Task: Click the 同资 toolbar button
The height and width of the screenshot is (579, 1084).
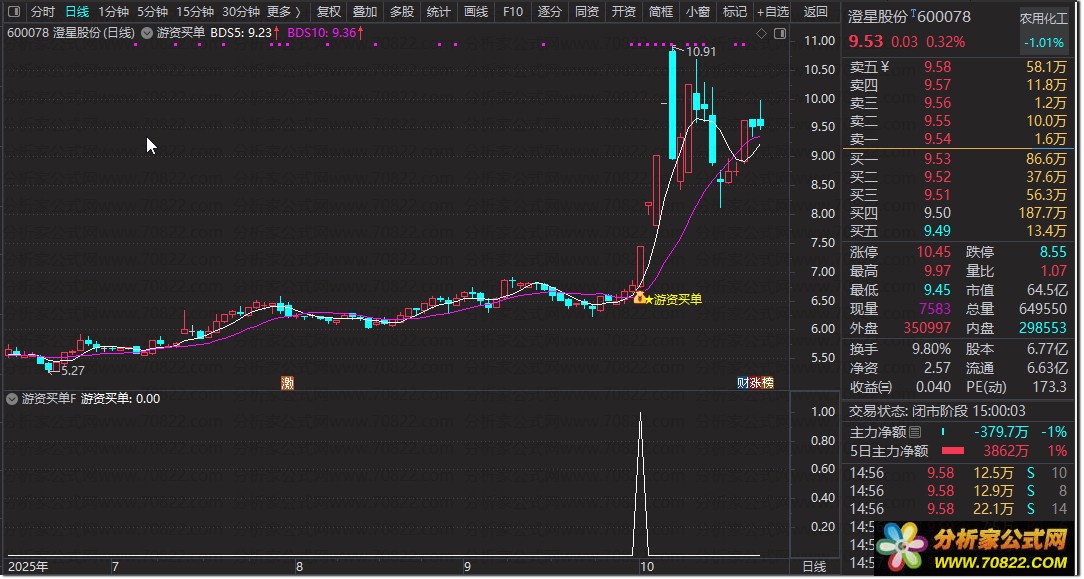Action: pos(586,12)
